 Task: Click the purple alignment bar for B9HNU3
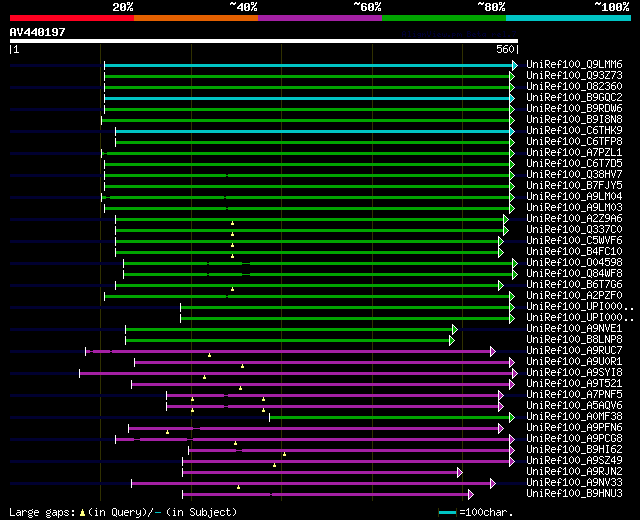point(325,495)
